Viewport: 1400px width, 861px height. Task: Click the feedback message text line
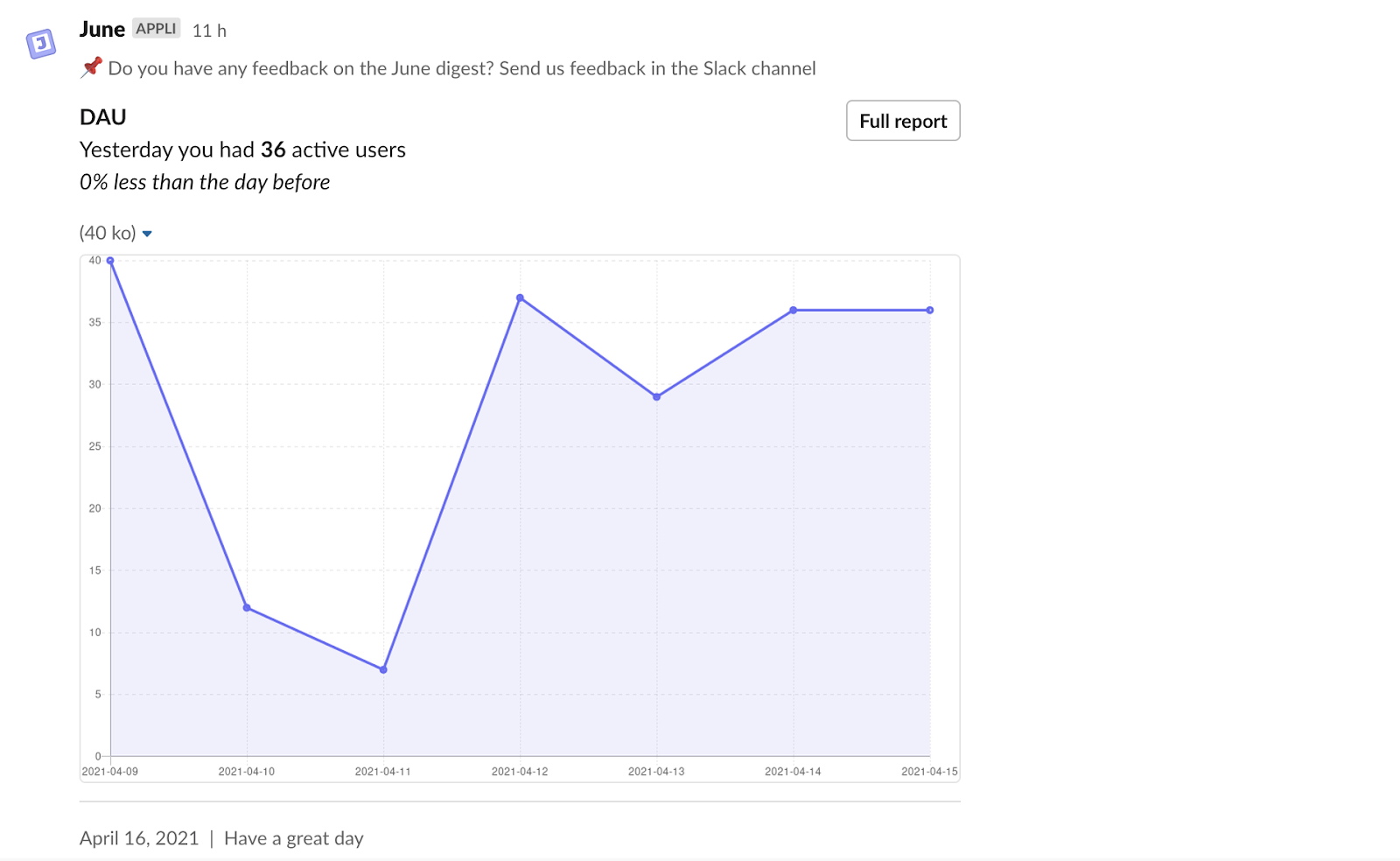(x=461, y=68)
